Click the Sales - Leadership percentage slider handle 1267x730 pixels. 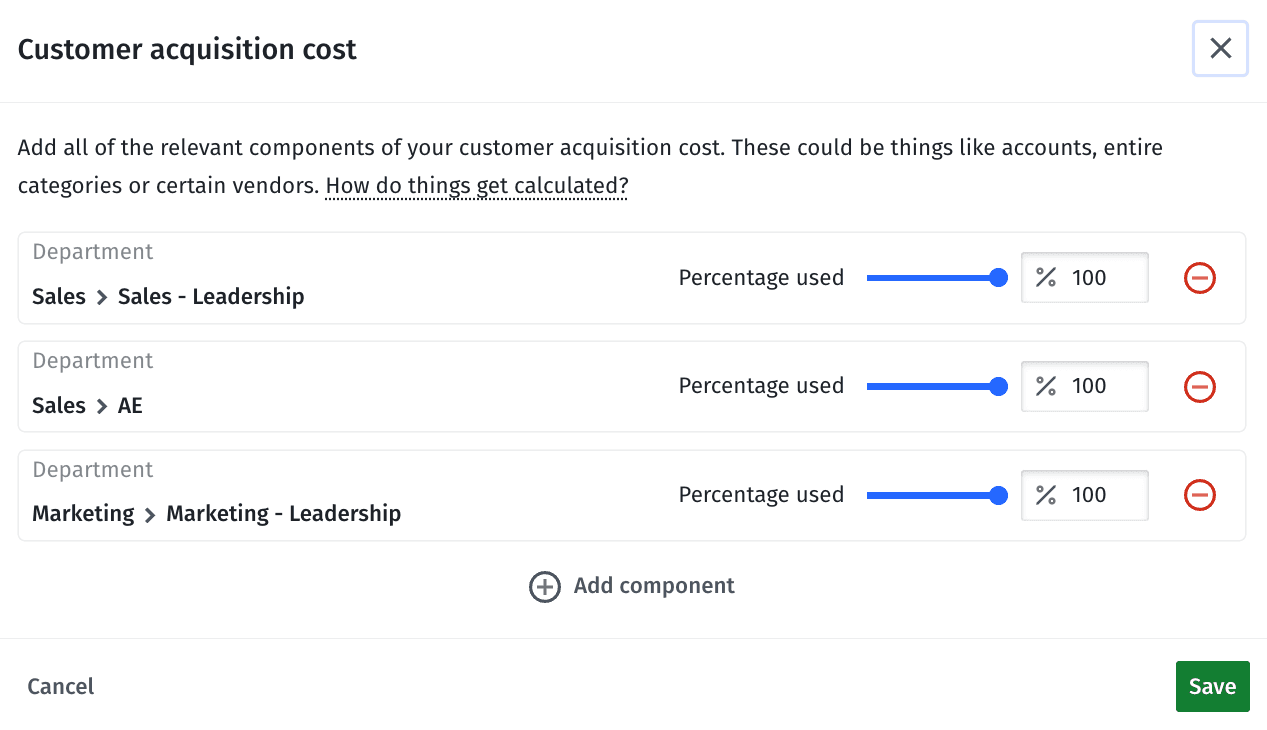click(x=997, y=278)
